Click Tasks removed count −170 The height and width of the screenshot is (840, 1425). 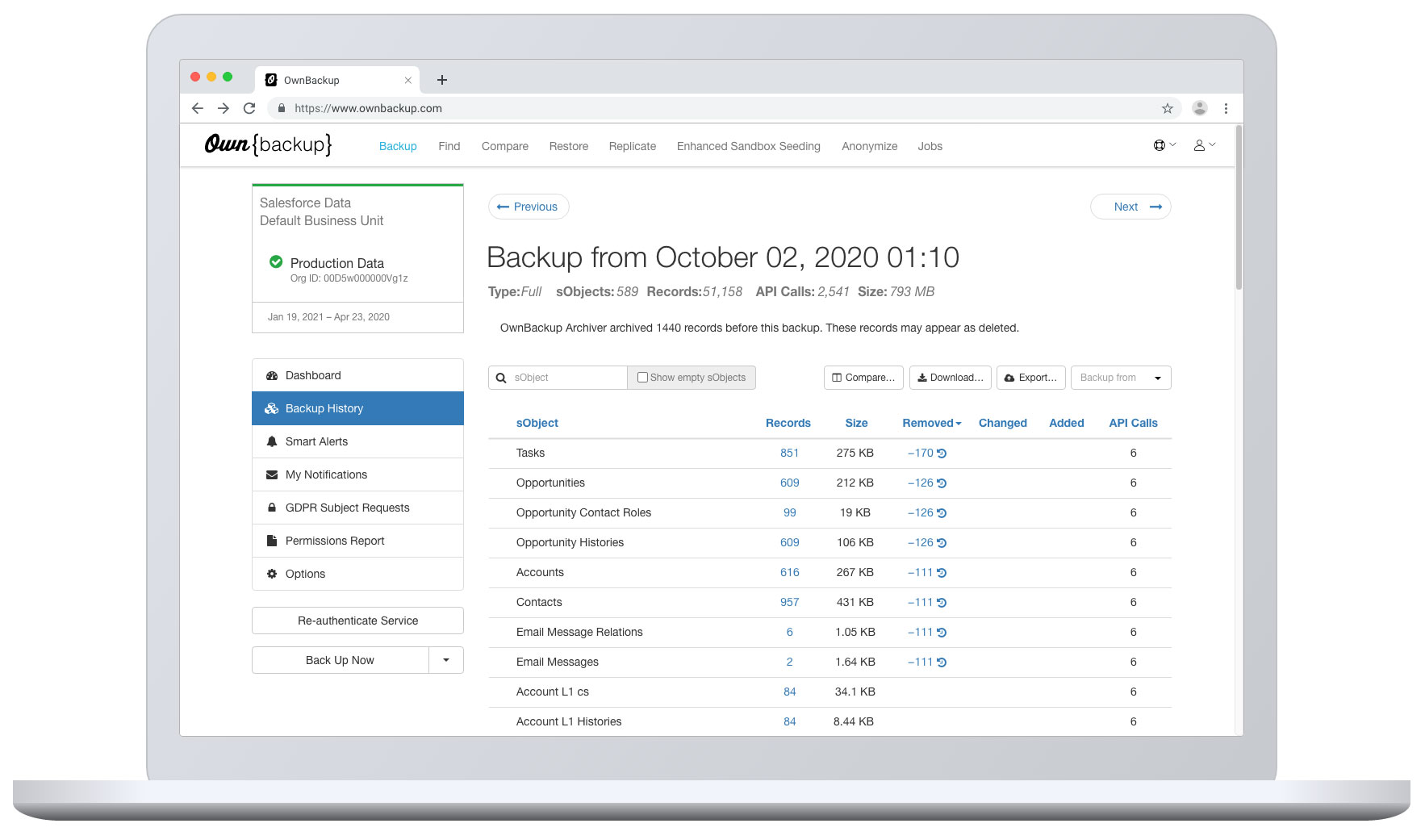coord(921,453)
